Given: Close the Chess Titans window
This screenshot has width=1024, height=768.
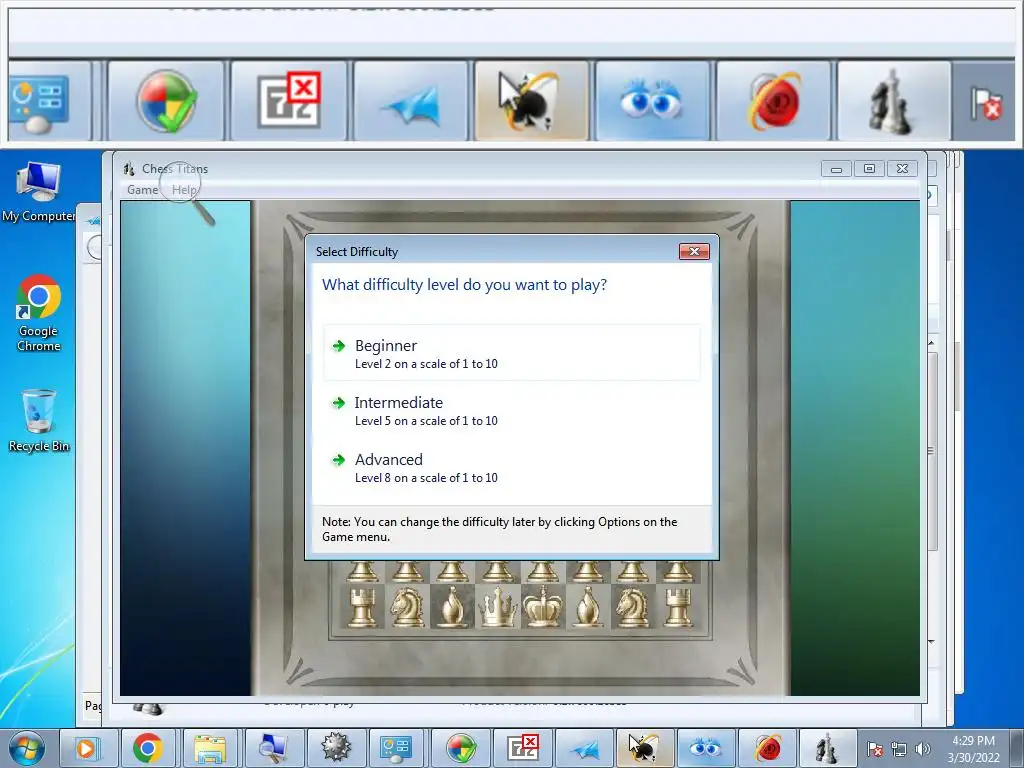Looking at the screenshot, I should pyautogui.click(x=903, y=169).
